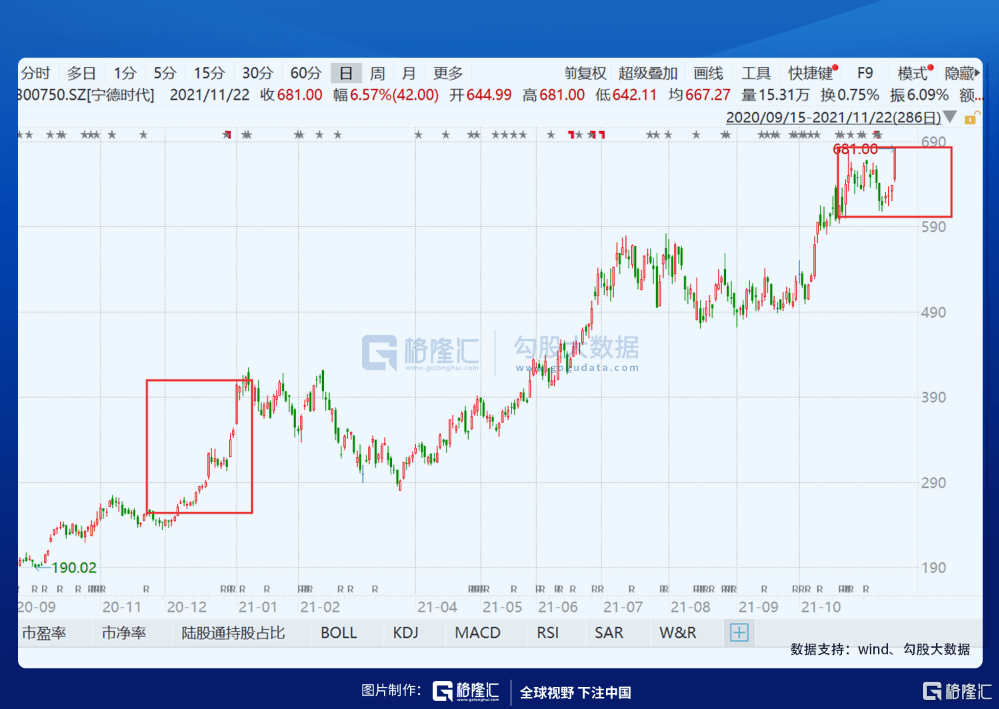The image size is (999, 709).
Task: Click the 均667.27 average price value
Action: pos(699,95)
